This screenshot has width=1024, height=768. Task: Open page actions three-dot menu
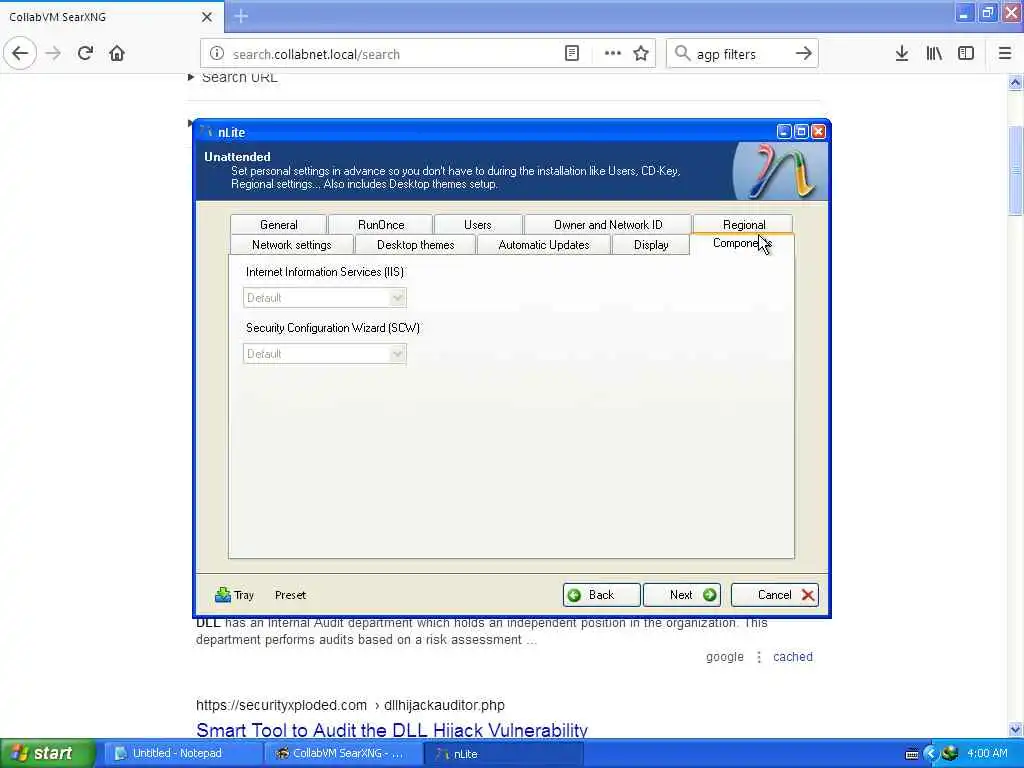[613, 54]
